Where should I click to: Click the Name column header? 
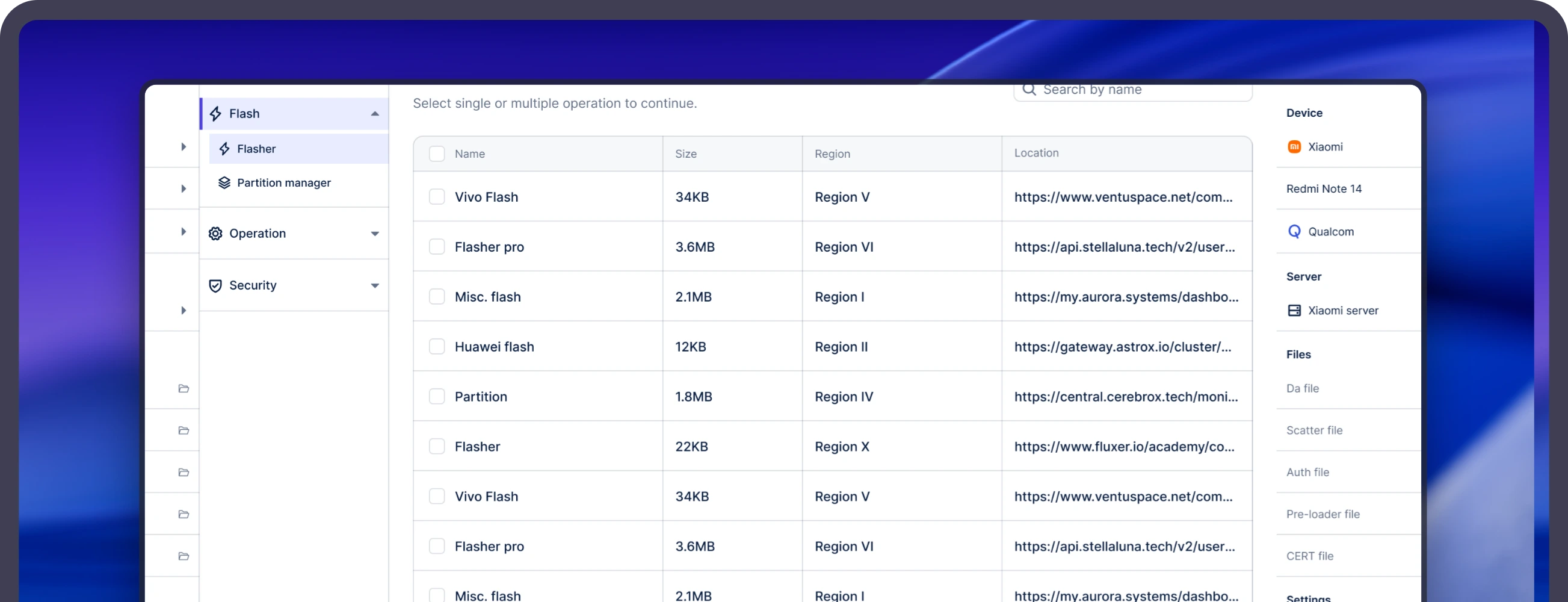[470, 154]
